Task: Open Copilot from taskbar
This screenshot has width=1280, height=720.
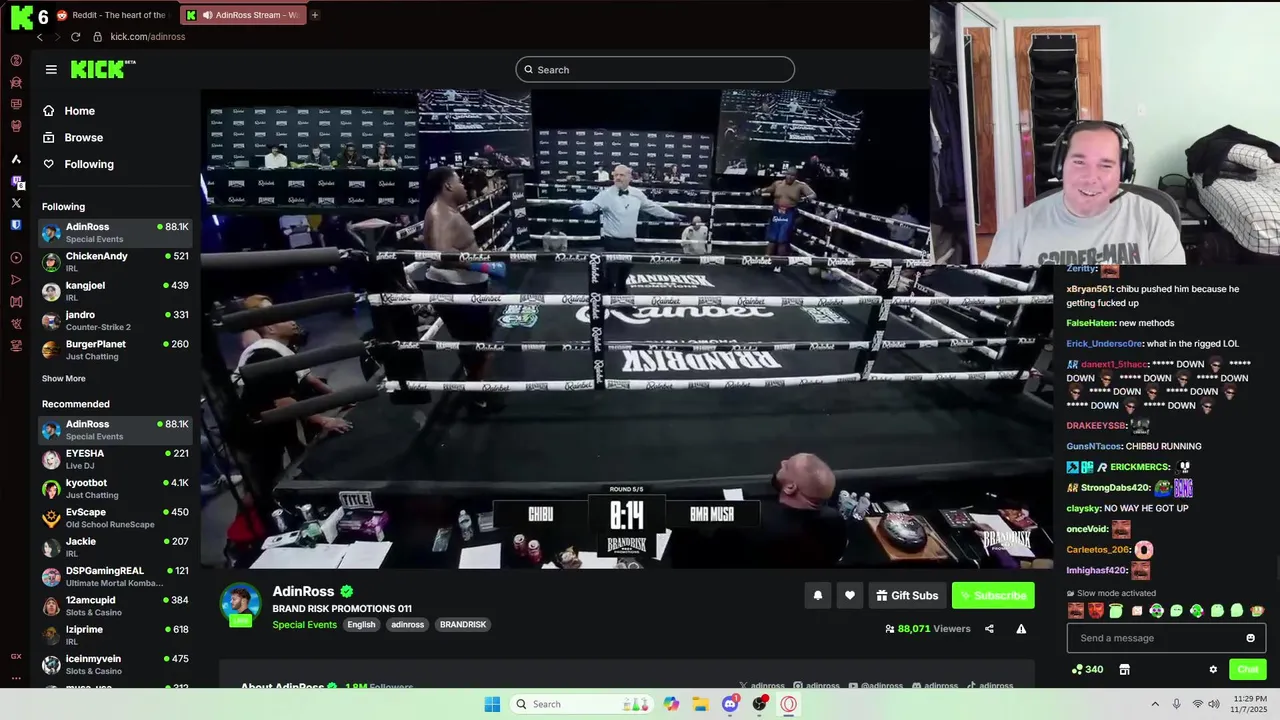Action: click(x=671, y=704)
